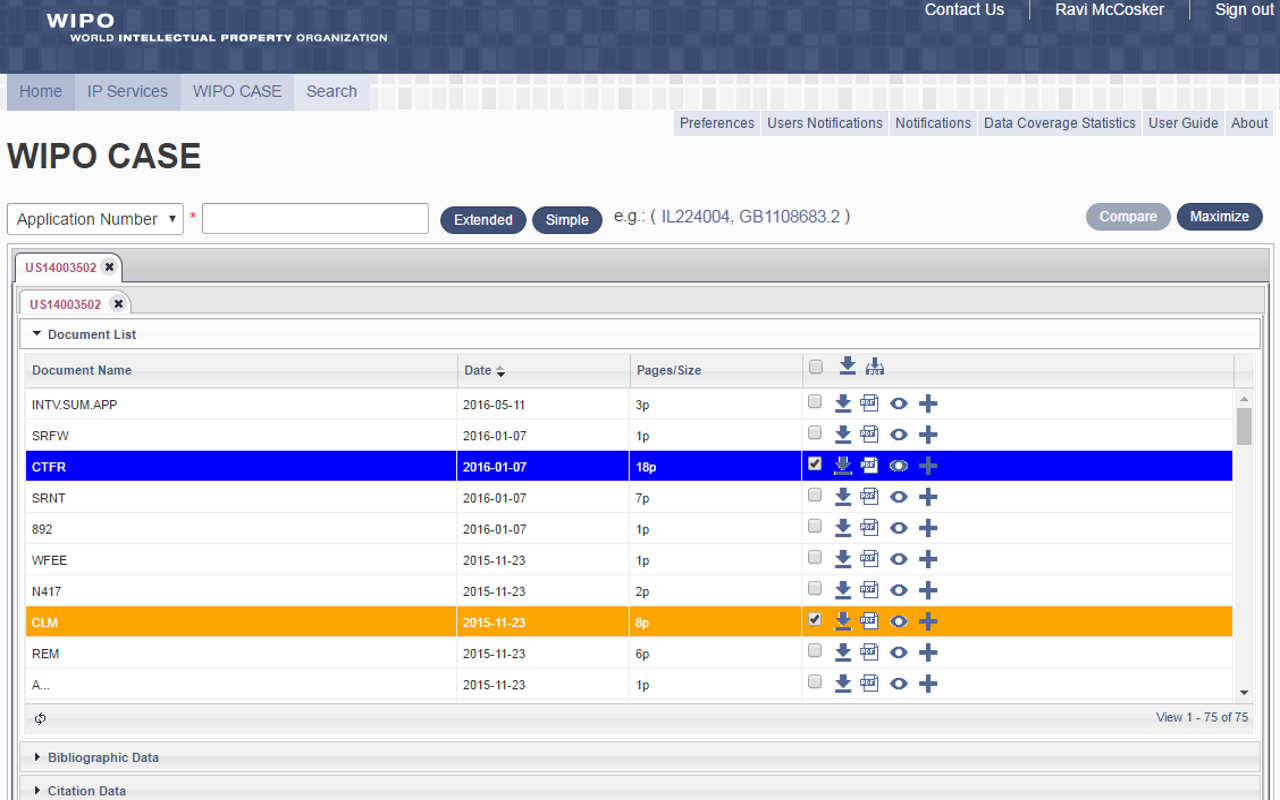Viewport: 1280px width, 800px height.
Task: Download the INTV.SUM.APP document
Action: [843, 403]
